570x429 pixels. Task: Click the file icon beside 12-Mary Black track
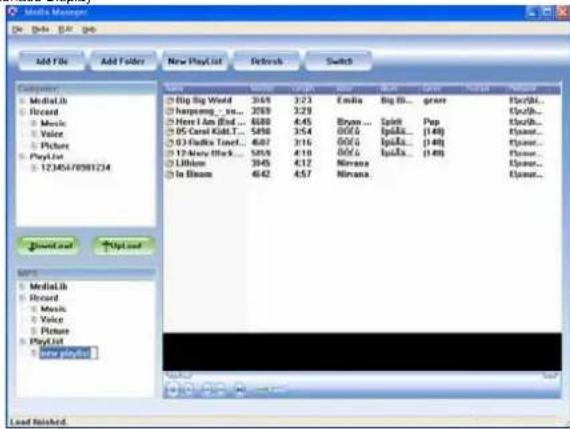pyautogui.click(x=170, y=153)
